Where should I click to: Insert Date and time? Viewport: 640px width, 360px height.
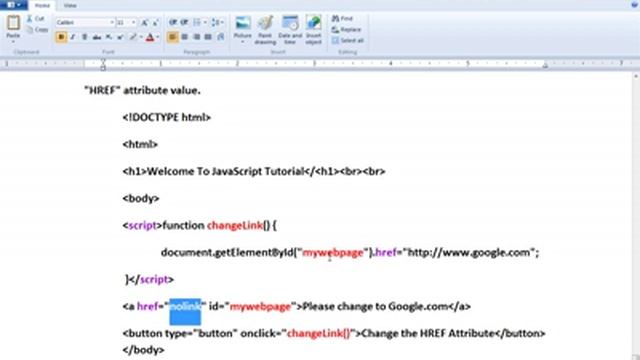[x=290, y=30]
